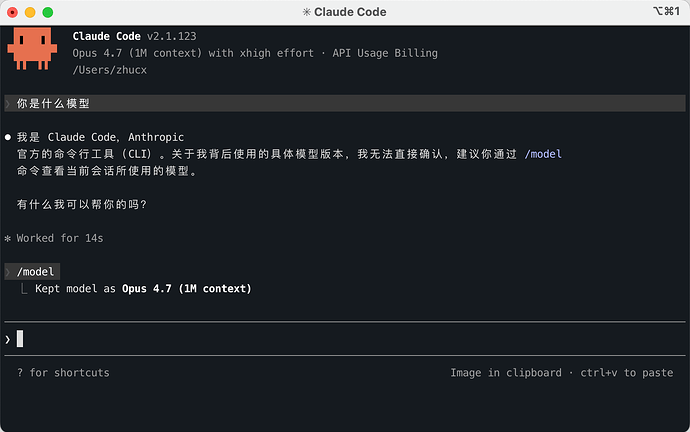Click the Claude Code v2.1.123 version text
Screen dimensions: 690x432
coord(134,36)
